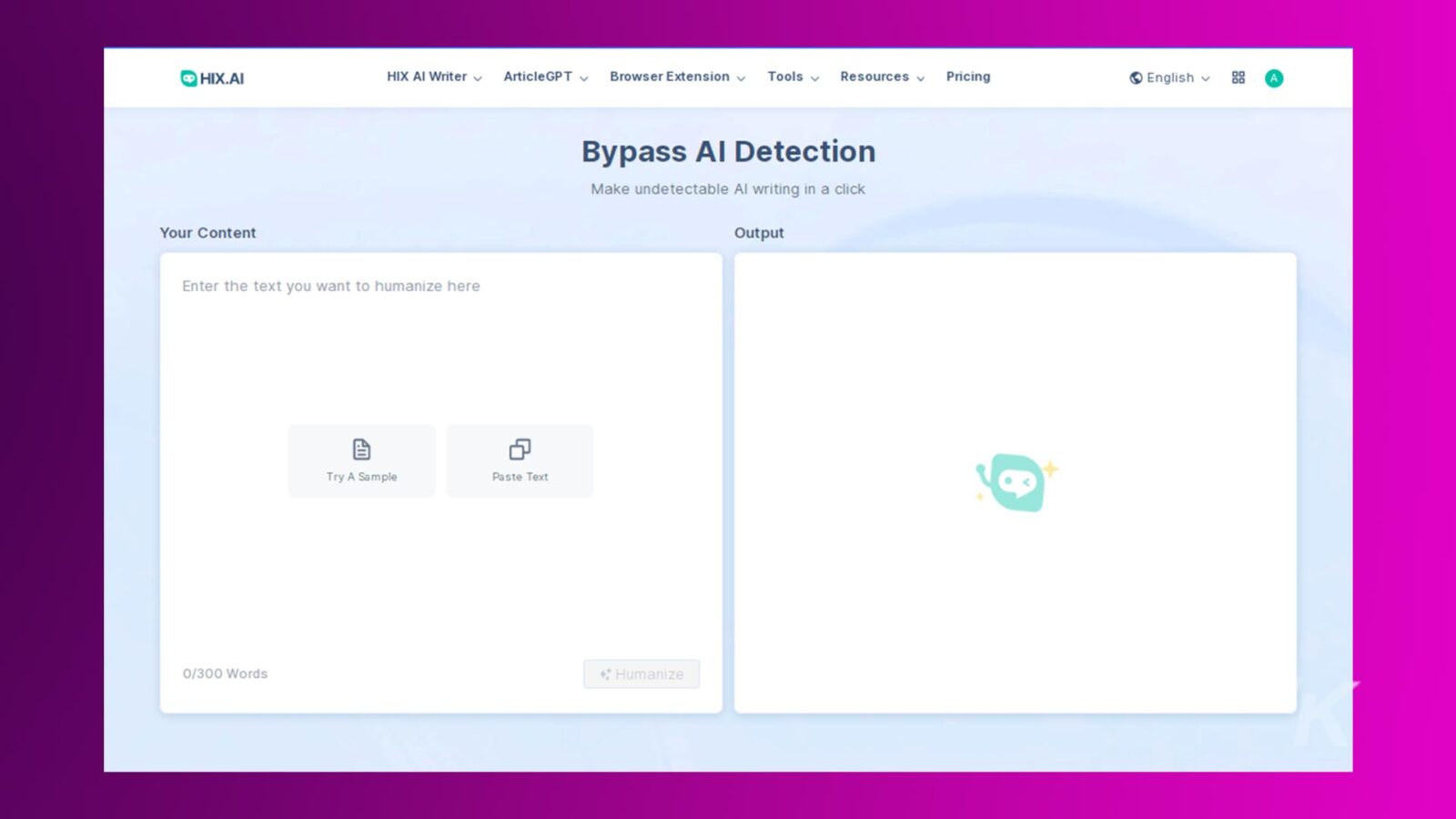This screenshot has width=1456, height=819.
Task: Focus the humanize text input area
Action: (440, 346)
